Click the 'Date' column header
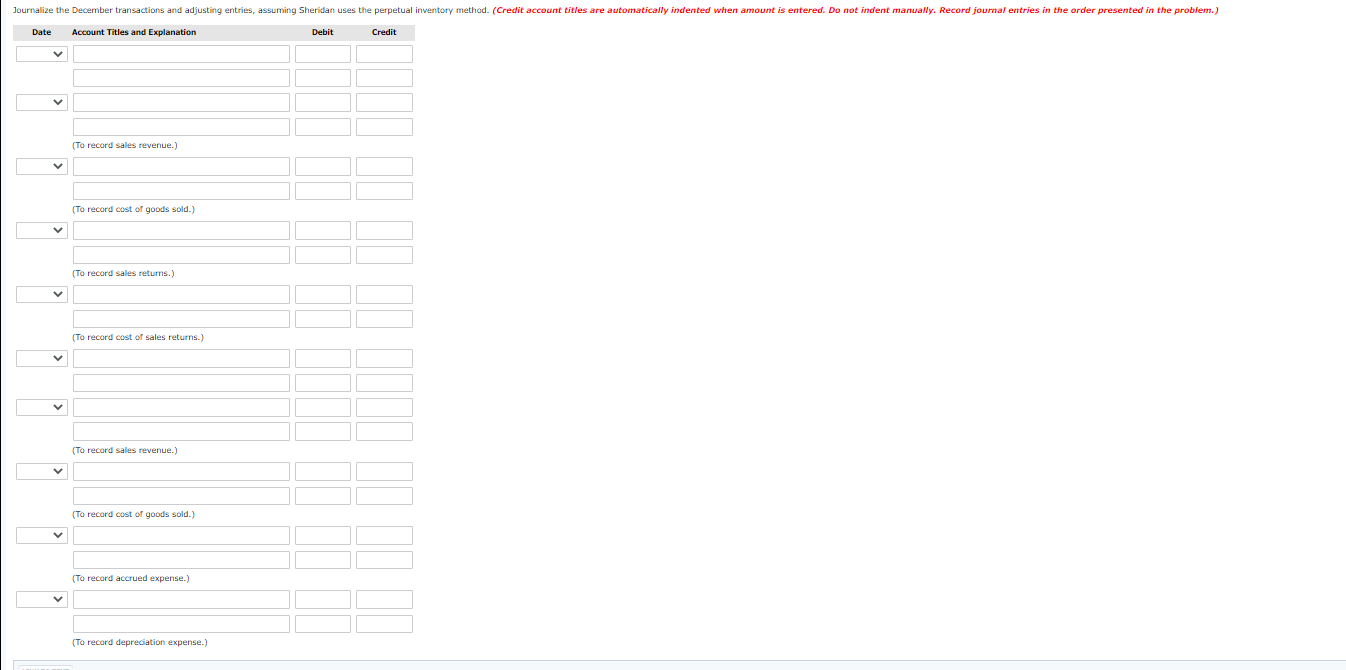This screenshot has width=1346, height=670. coord(42,33)
